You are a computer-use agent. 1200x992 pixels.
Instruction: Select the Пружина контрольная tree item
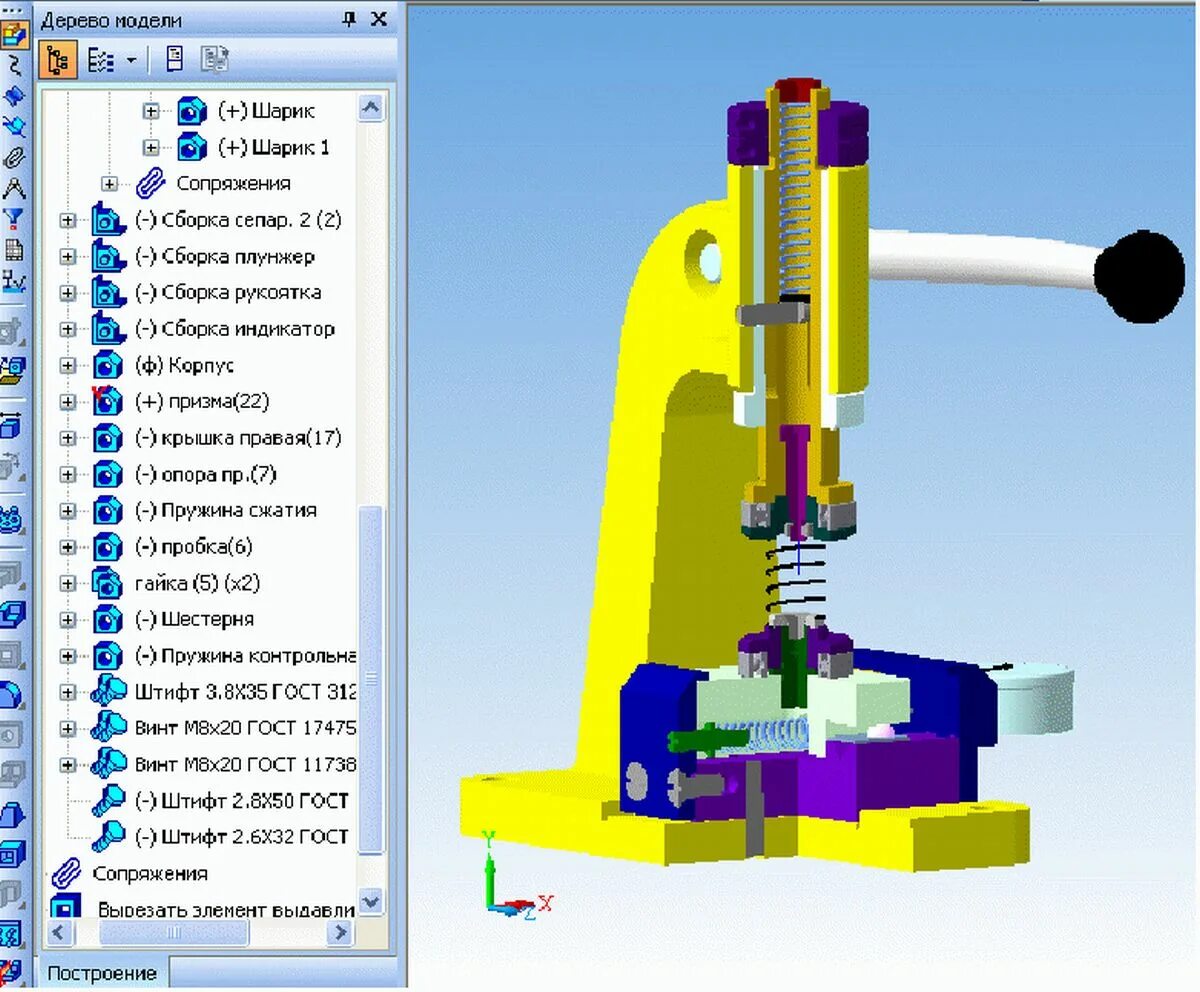pos(245,656)
